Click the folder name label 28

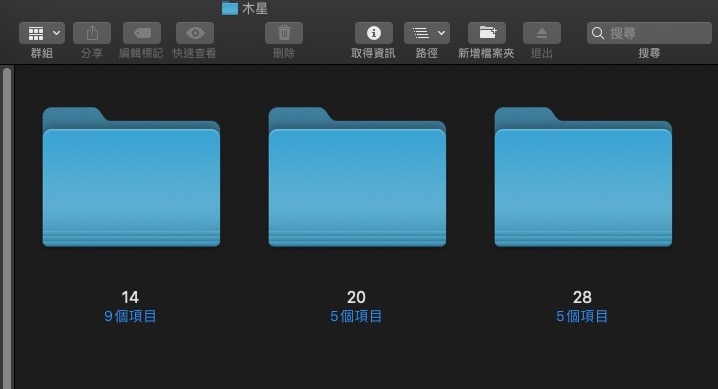[x=582, y=297]
